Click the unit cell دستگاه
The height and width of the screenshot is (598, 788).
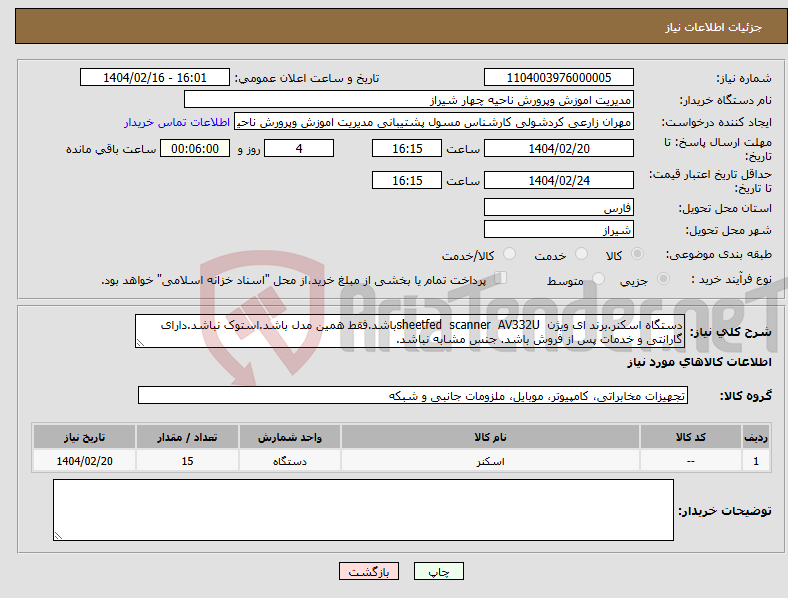290,461
